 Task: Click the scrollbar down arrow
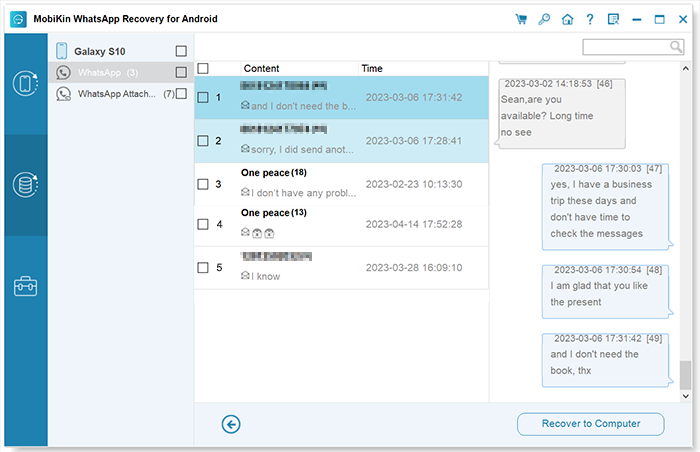click(x=686, y=396)
